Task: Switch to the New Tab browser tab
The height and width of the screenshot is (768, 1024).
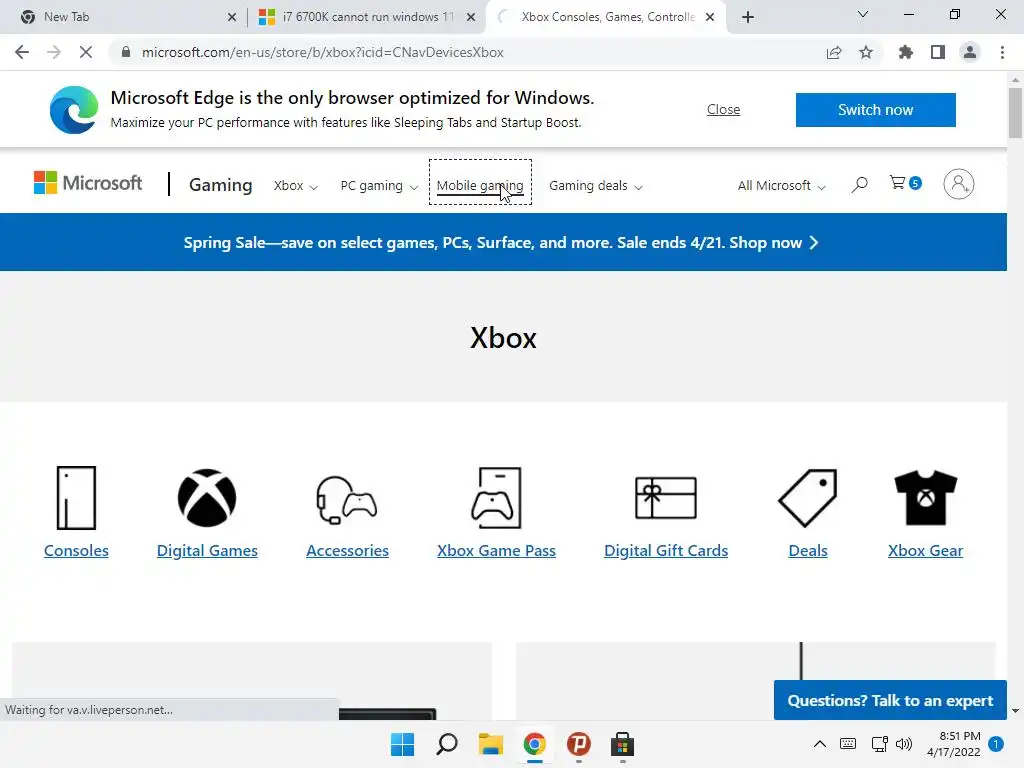Action: tap(123, 17)
